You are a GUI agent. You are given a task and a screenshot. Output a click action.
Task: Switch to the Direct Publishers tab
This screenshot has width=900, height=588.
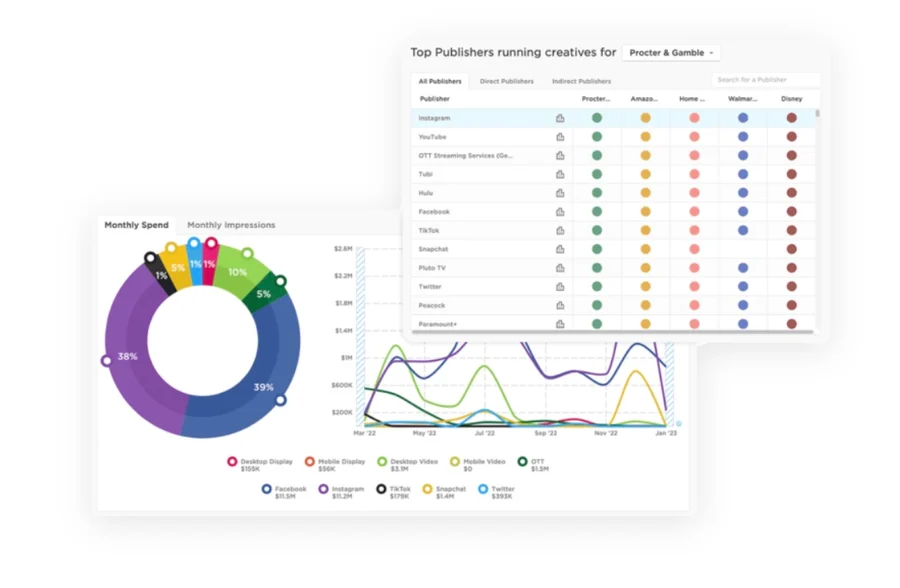click(507, 82)
